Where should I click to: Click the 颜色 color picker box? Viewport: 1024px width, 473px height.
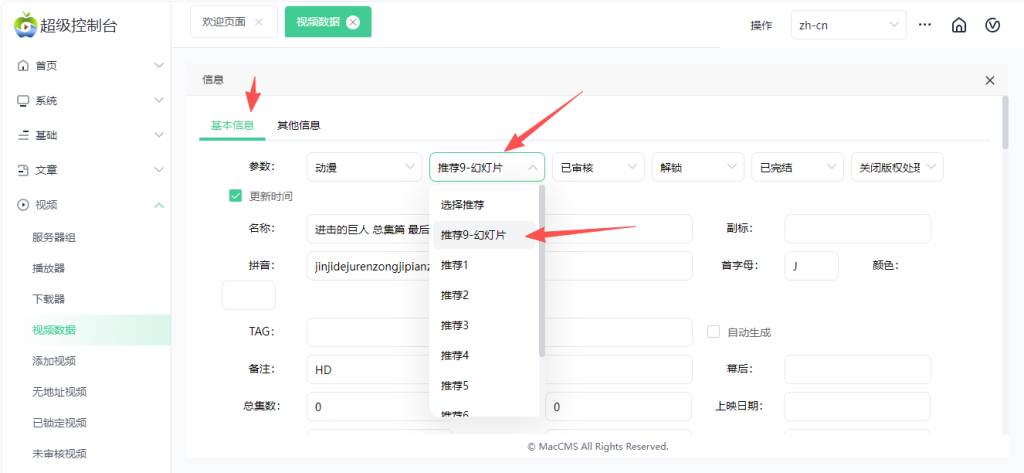click(x=248, y=295)
